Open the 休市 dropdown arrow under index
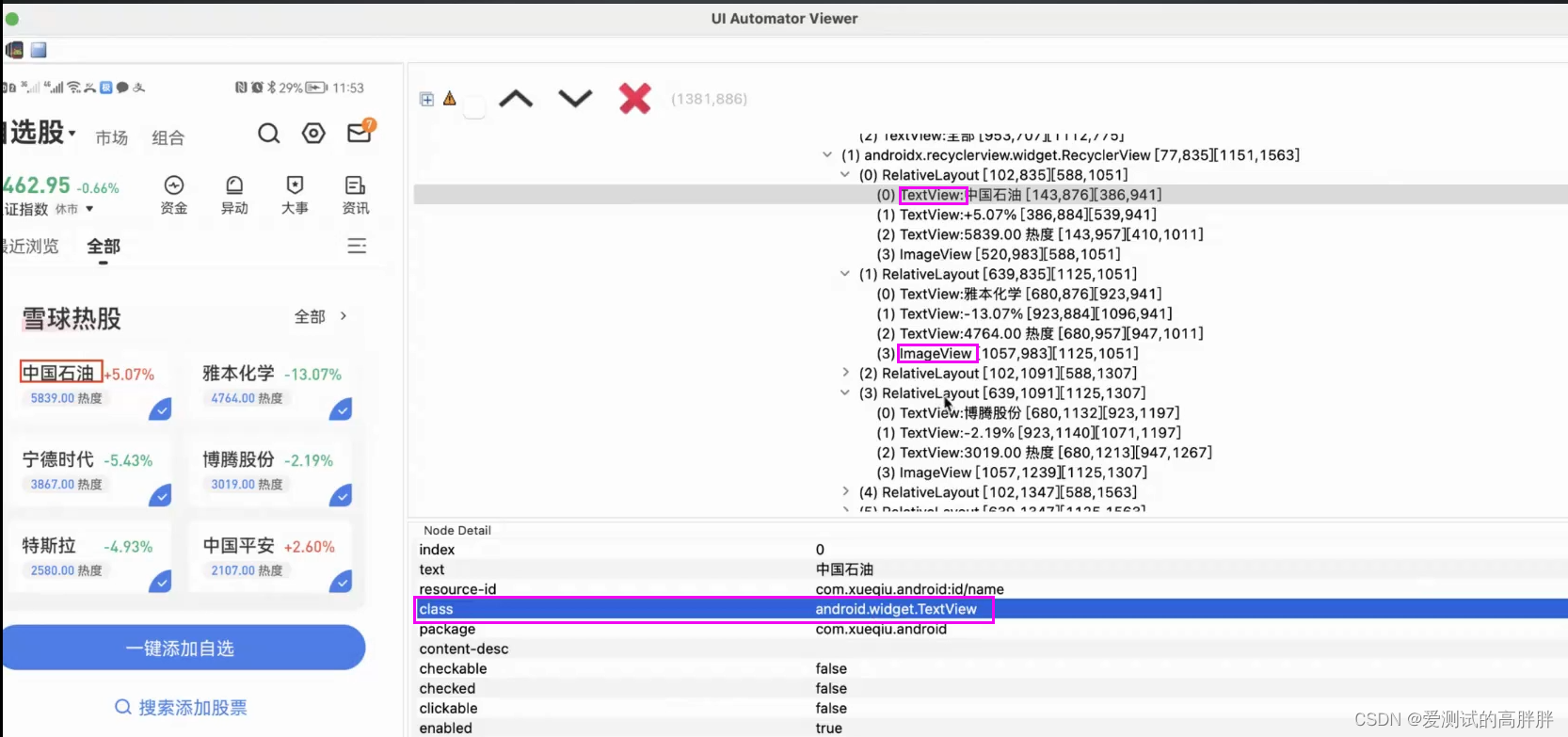Image resolution: width=1568 pixels, height=737 pixels. click(90, 209)
